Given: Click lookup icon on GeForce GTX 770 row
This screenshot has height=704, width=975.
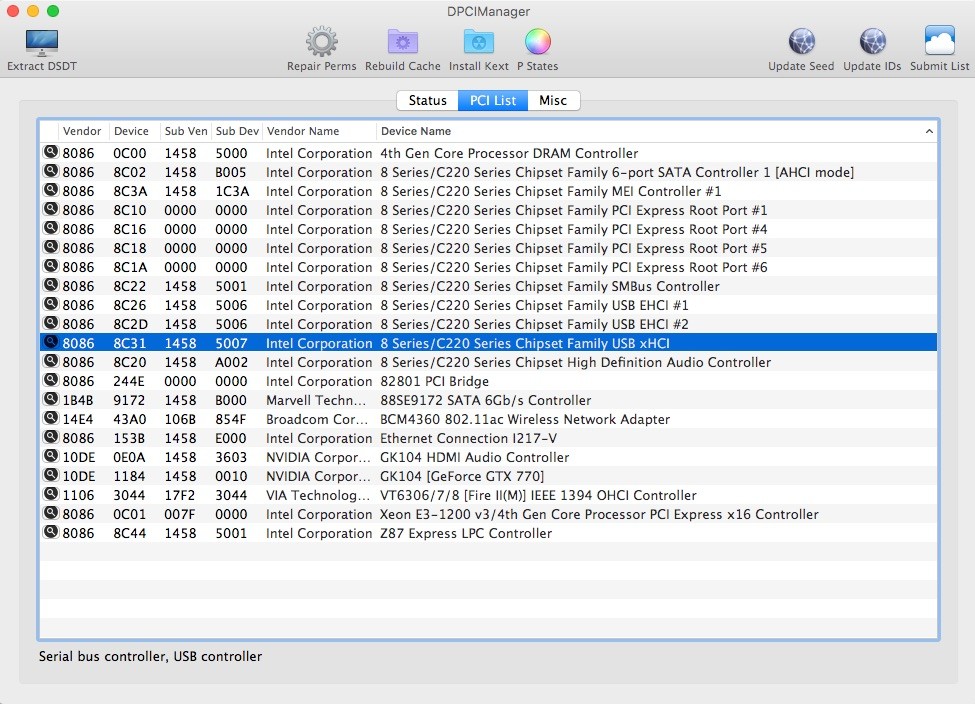Looking at the screenshot, I should click(x=50, y=476).
